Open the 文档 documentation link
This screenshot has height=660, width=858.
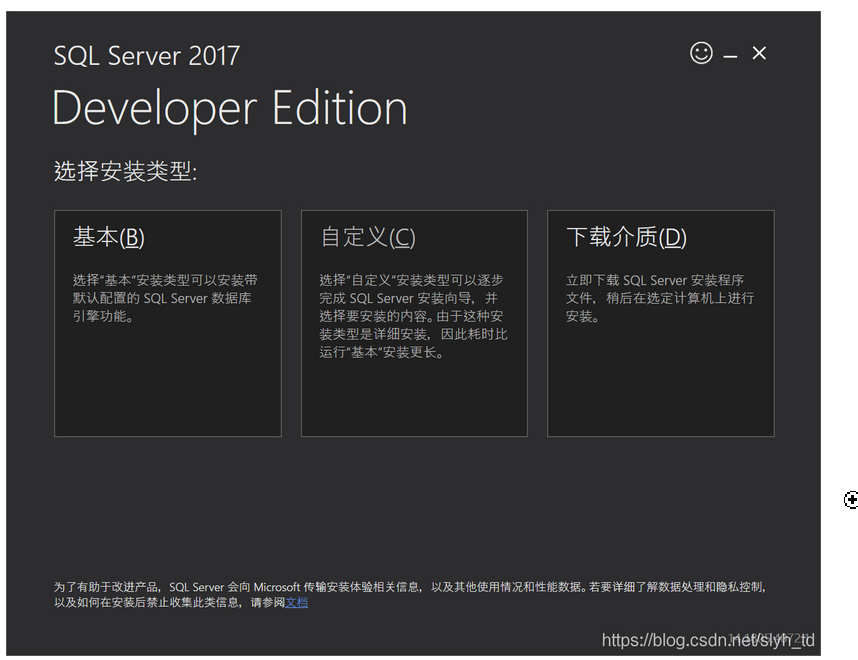coord(297,603)
